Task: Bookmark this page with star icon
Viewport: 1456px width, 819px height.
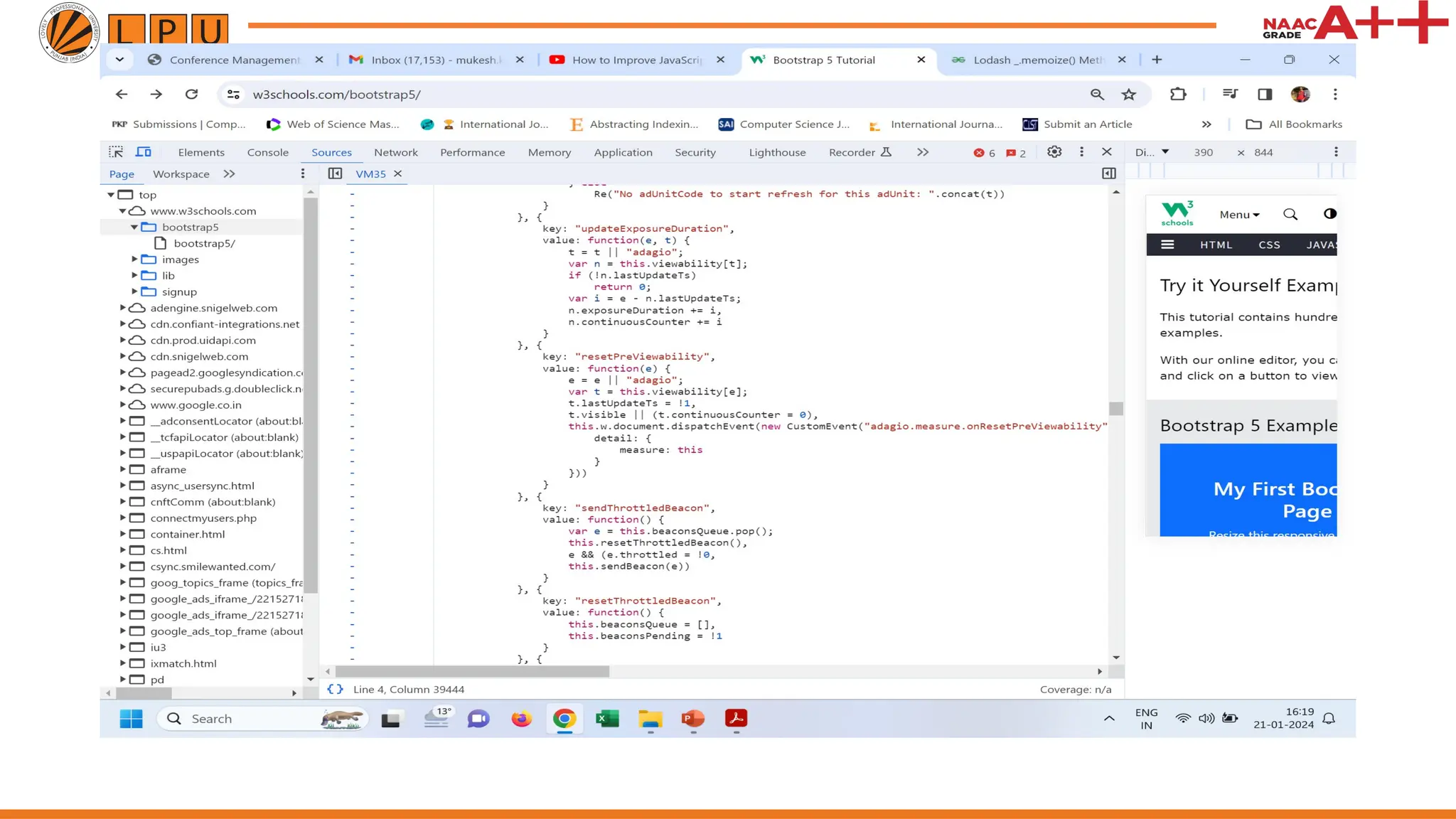Action: pyautogui.click(x=1129, y=95)
